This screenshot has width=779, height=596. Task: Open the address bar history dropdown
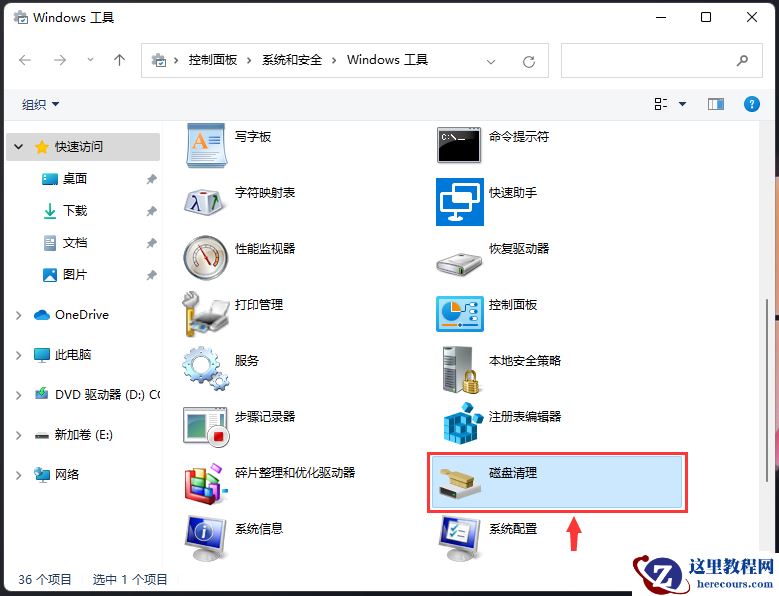(x=491, y=62)
